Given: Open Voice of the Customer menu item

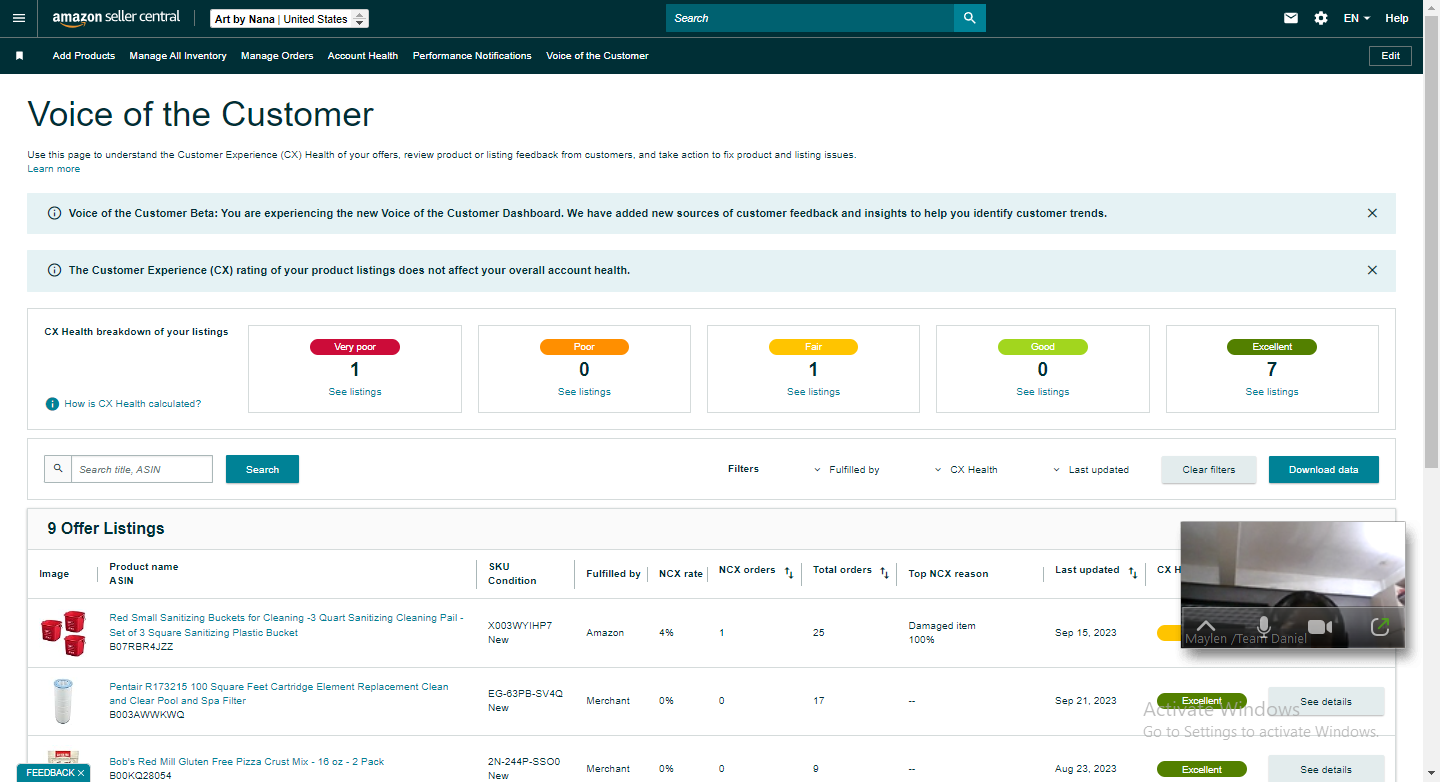Looking at the screenshot, I should (x=597, y=56).
